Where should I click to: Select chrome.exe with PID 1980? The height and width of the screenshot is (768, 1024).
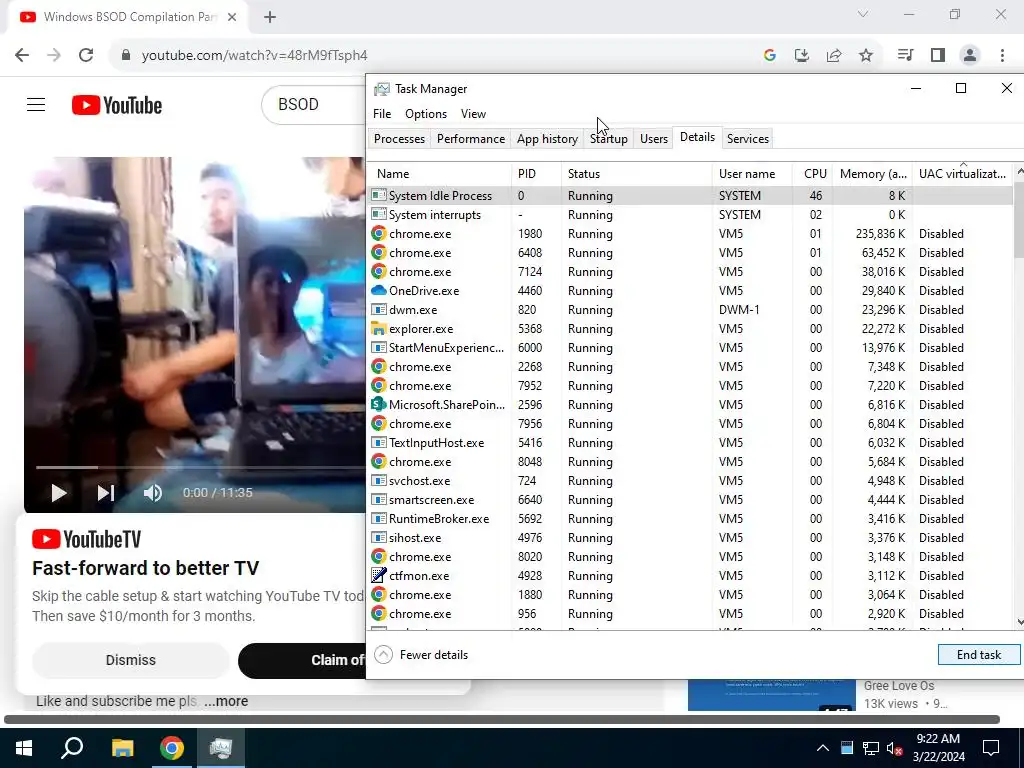690,234
